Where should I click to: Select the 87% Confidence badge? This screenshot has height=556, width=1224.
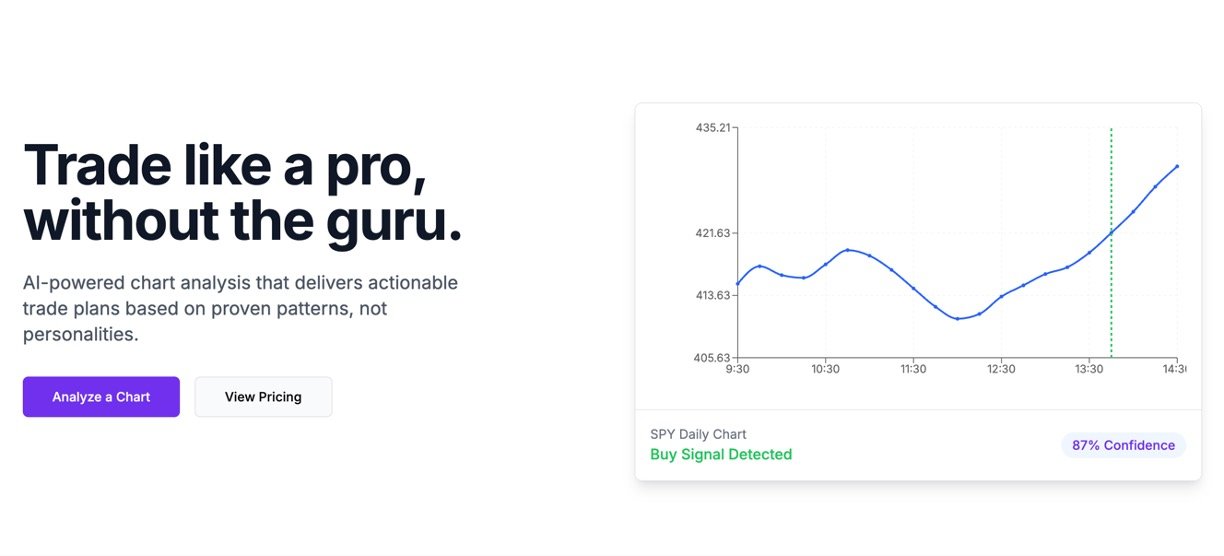pyautogui.click(x=1123, y=445)
